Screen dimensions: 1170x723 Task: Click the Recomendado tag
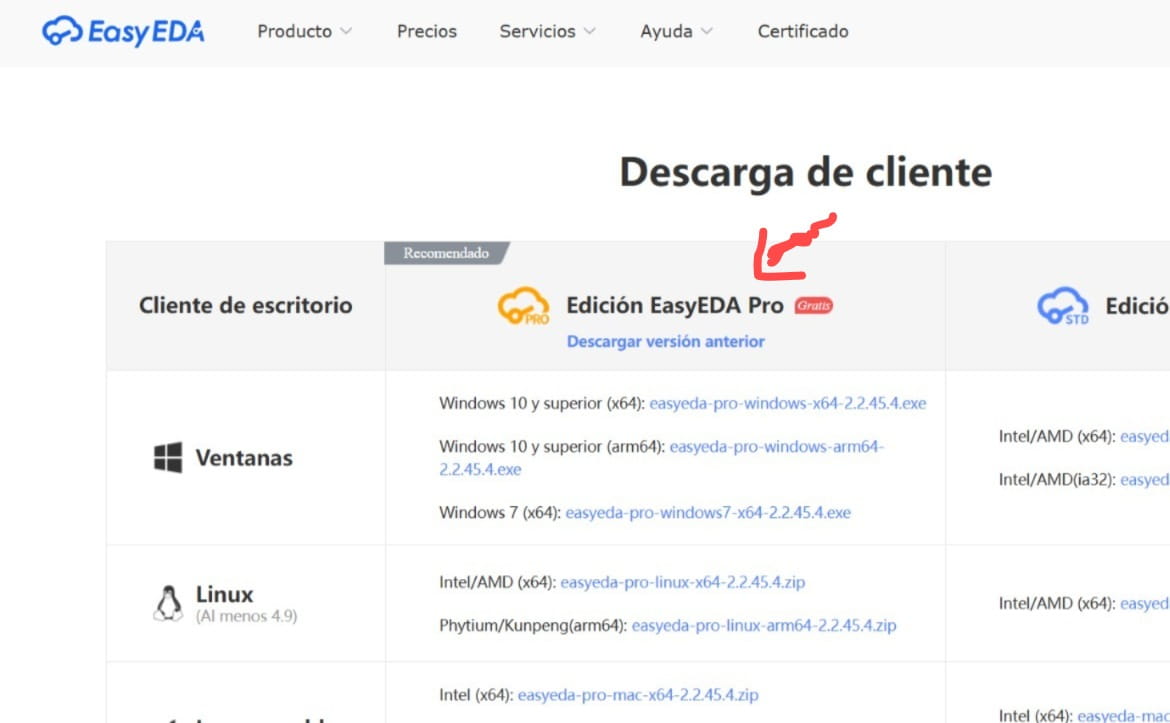coord(446,253)
